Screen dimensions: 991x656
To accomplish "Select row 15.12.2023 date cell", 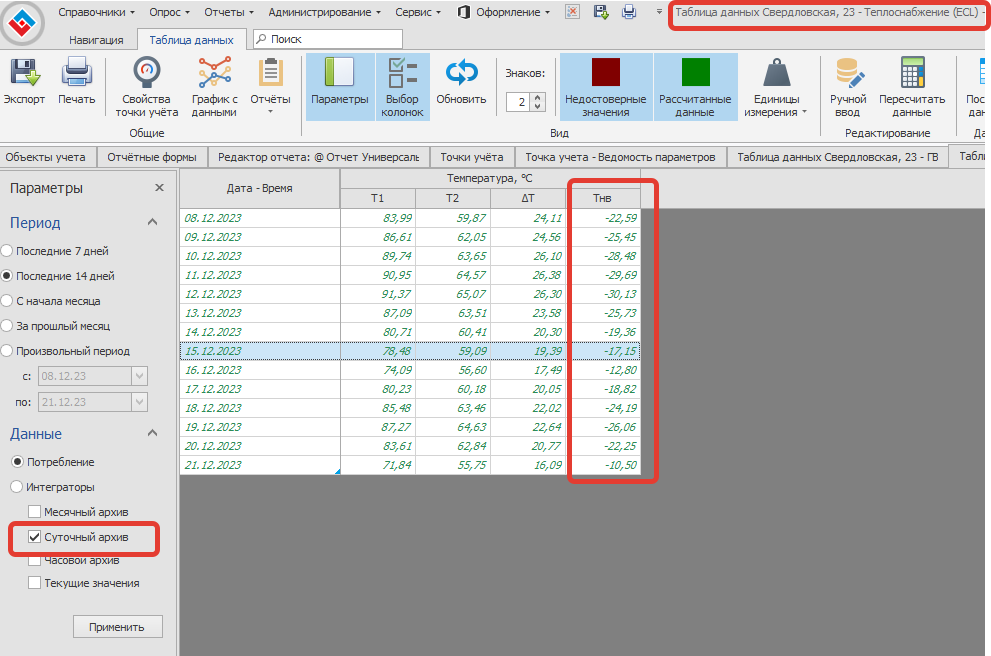I will pyautogui.click(x=260, y=351).
